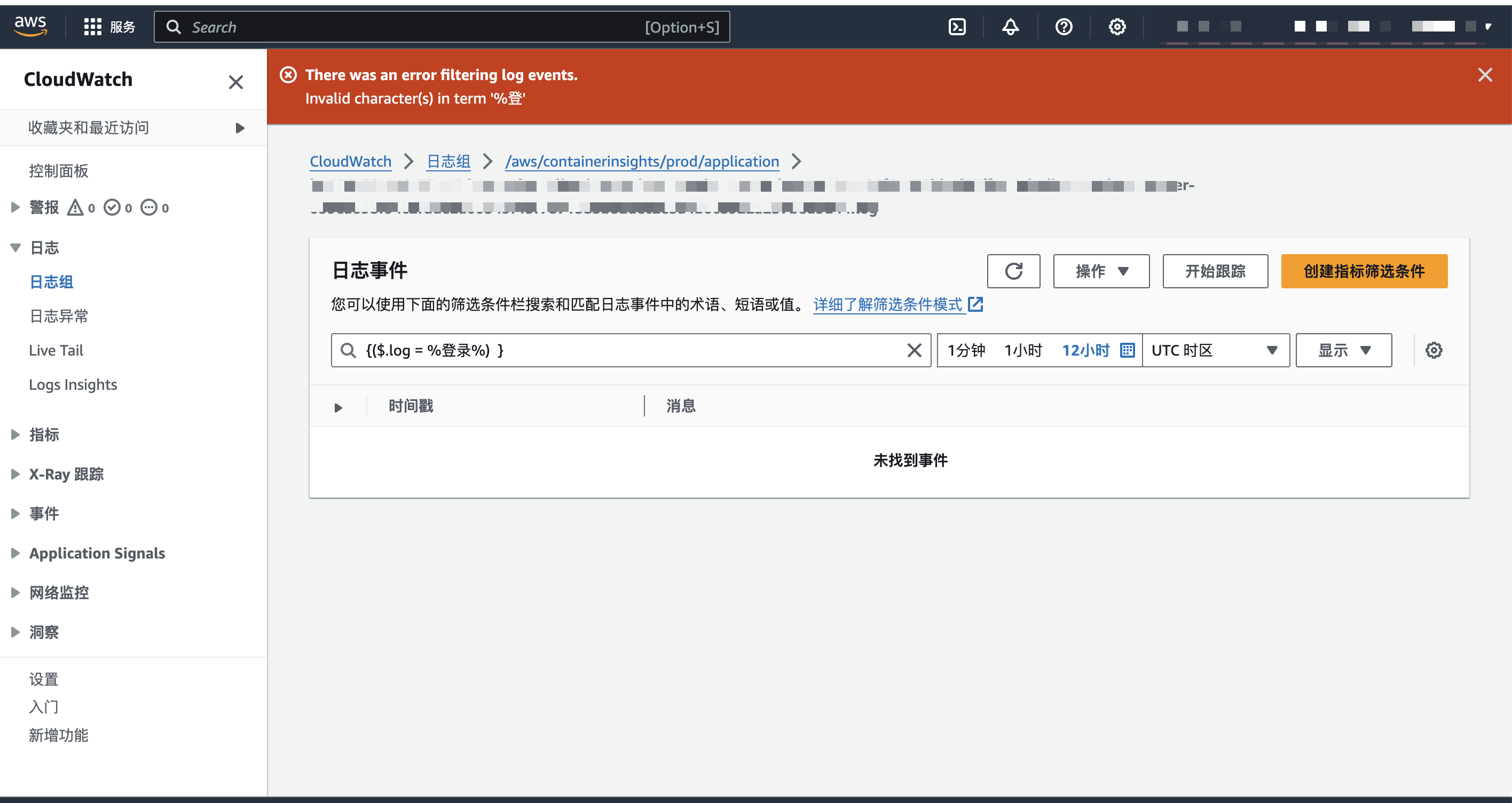Refresh the log events
This screenshot has width=1512, height=803.
coord(1014,271)
